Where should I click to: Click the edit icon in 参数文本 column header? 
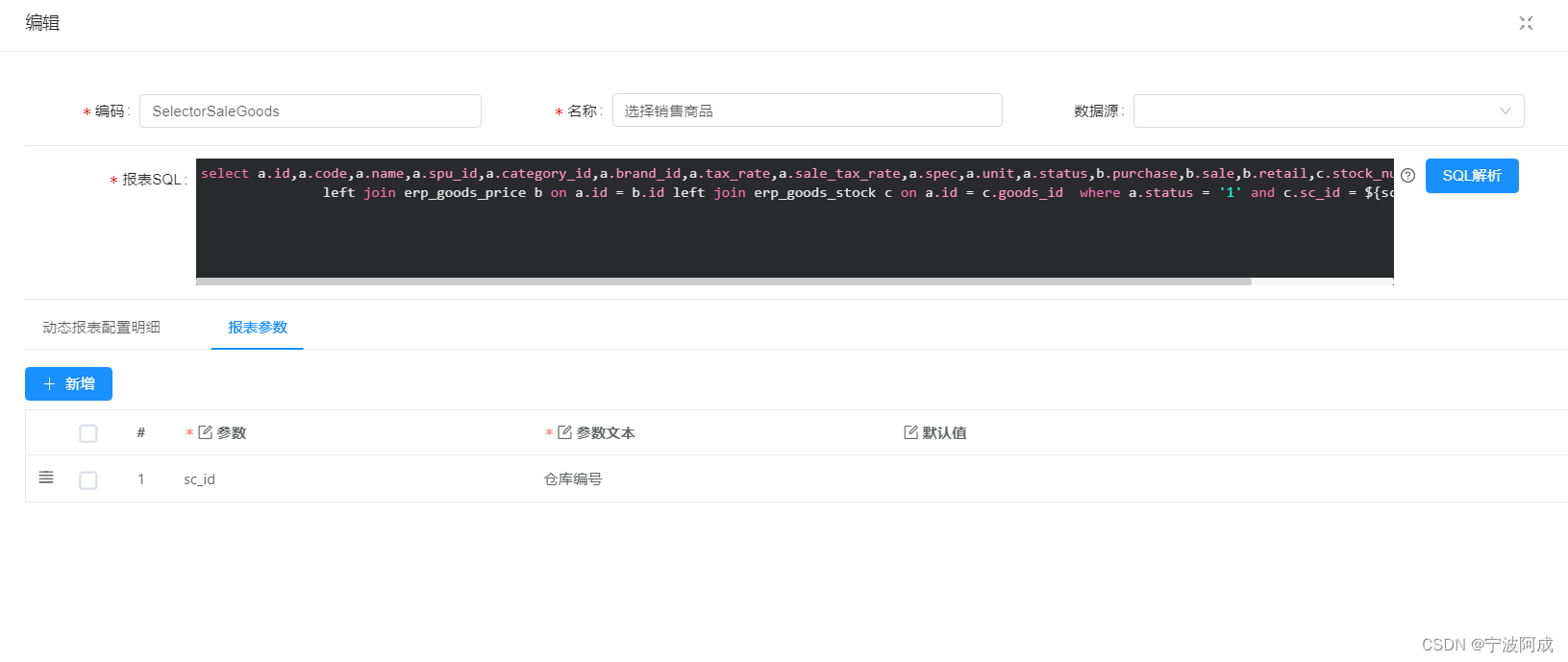point(564,432)
